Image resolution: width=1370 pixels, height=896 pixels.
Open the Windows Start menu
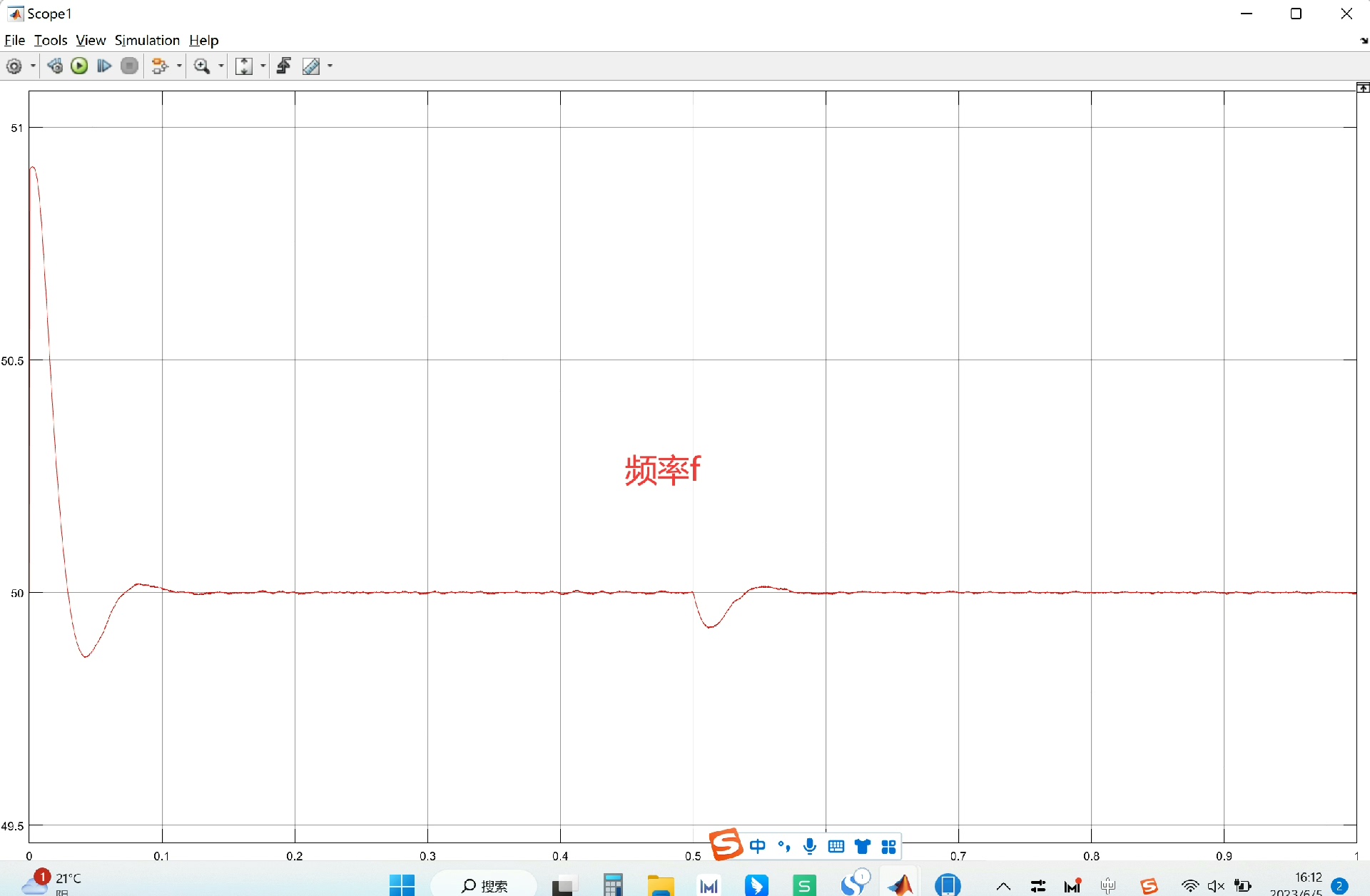pyautogui.click(x=402, y=885)
